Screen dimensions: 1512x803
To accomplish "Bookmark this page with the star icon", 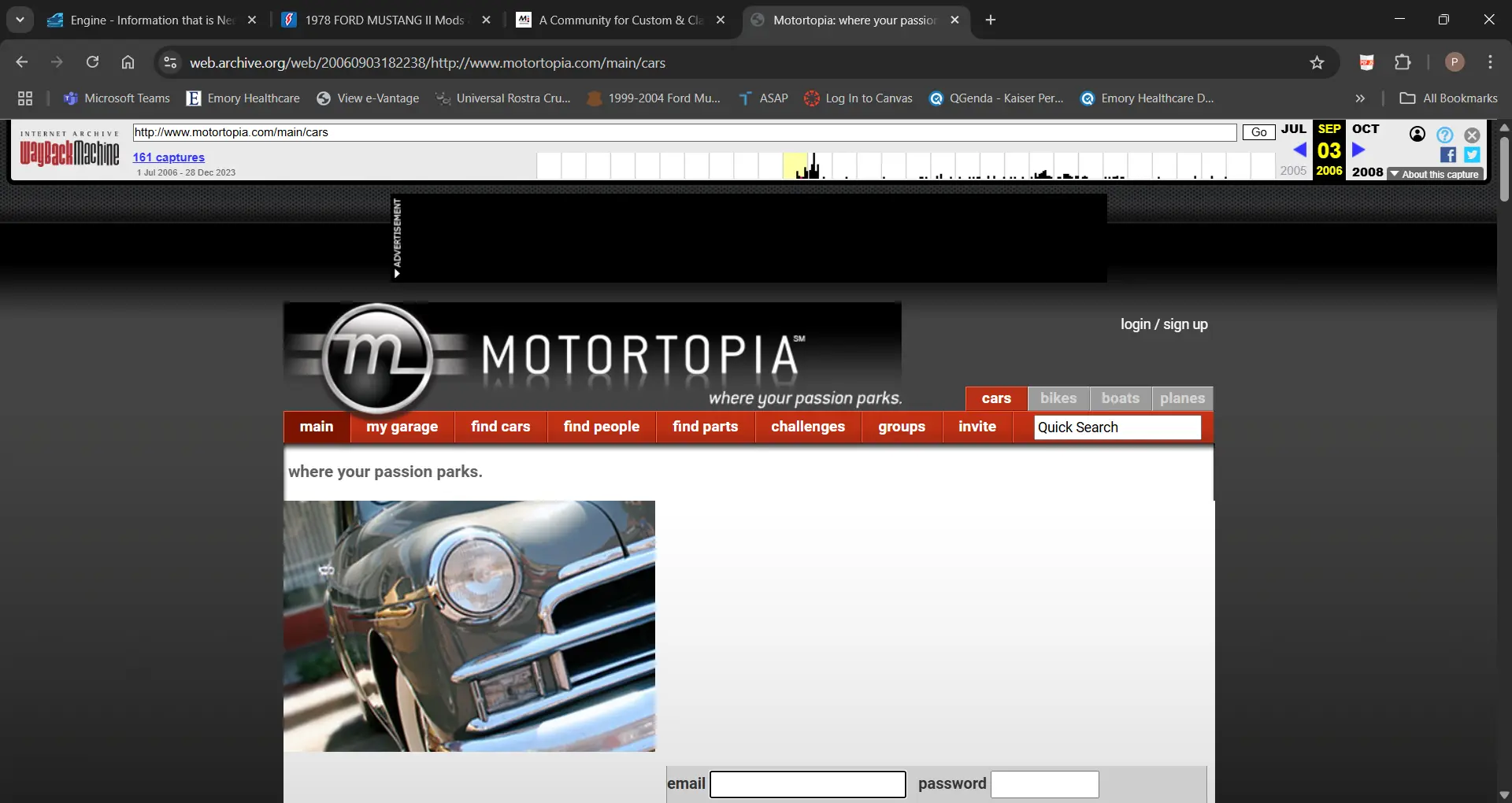I will pyautogui.click(x=1317, y=62).
